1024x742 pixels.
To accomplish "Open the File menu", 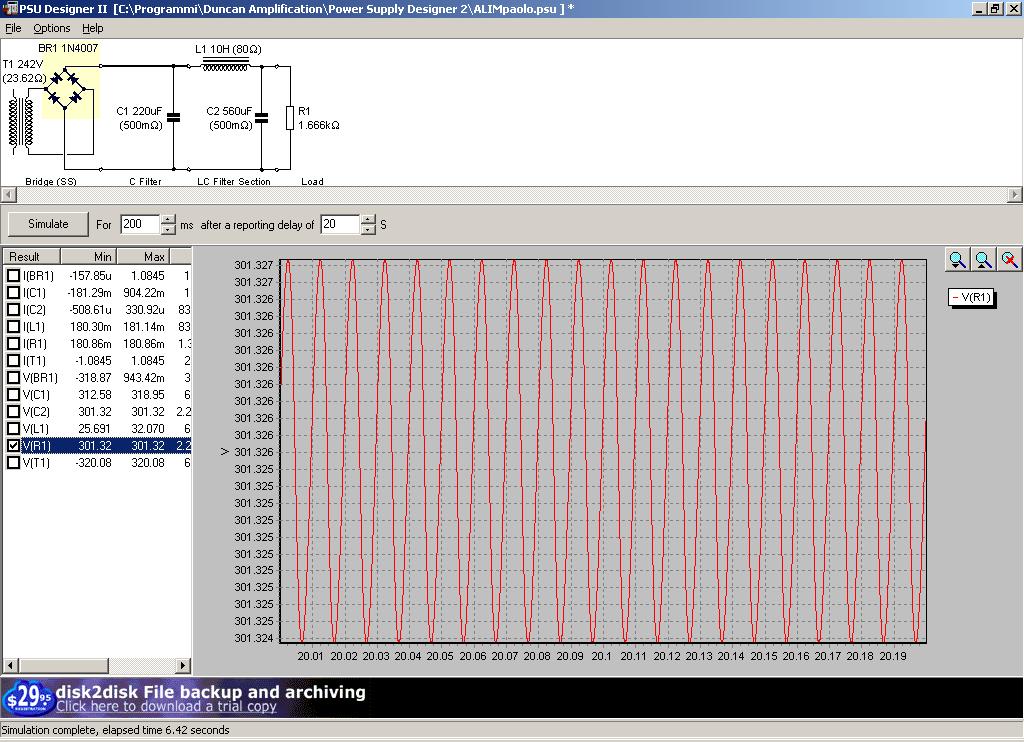I will [13, 28].
